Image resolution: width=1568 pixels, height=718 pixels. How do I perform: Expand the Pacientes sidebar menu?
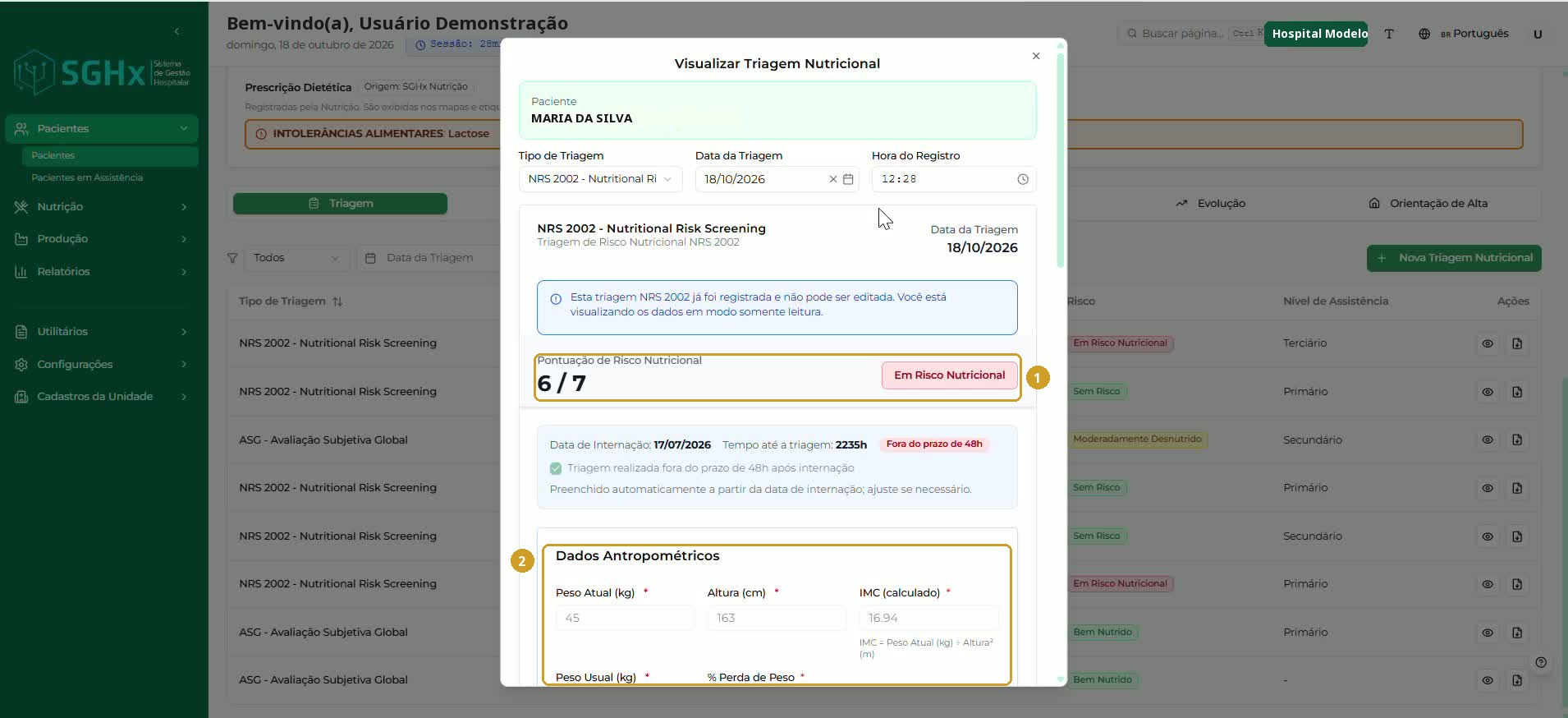click(102, 128)
